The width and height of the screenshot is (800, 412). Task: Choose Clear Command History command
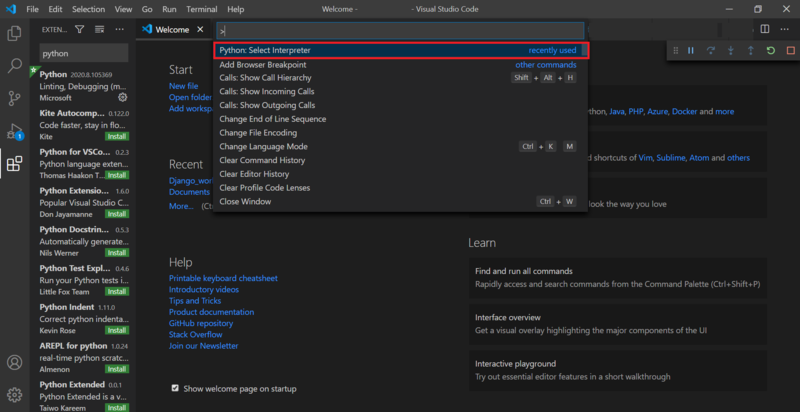(x=401, y=160)
